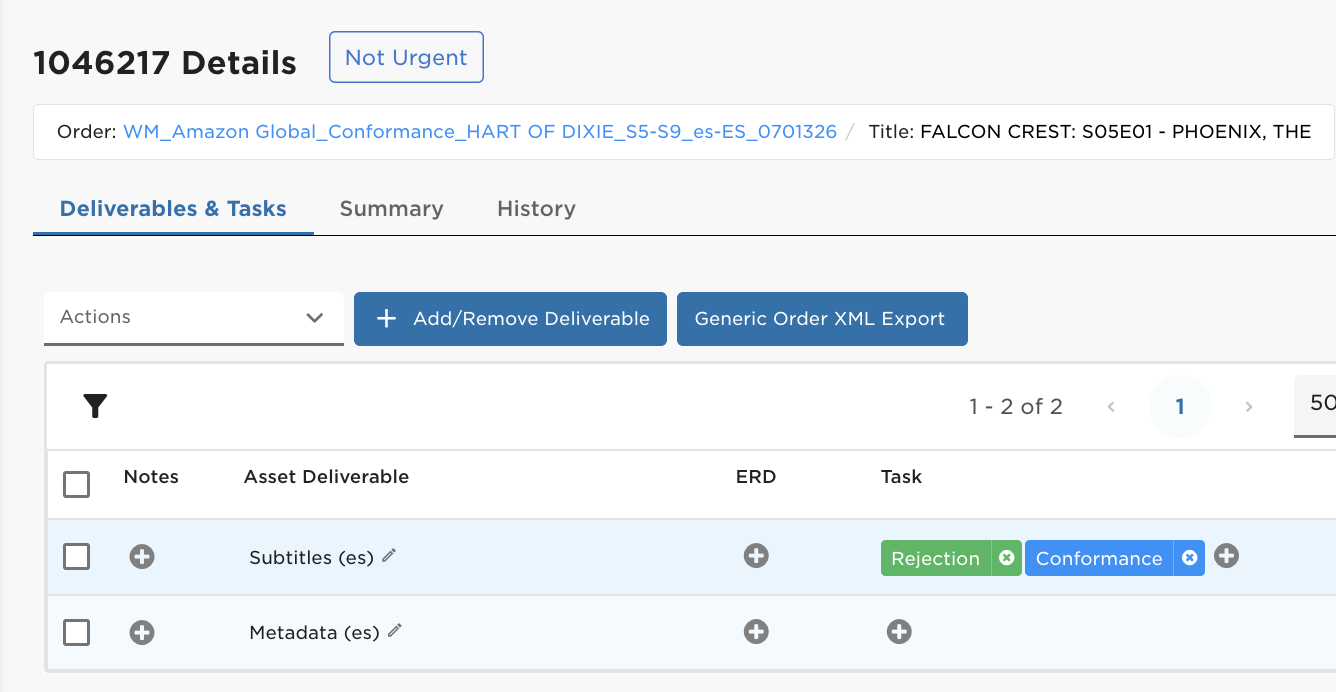Open the WM_Amazon Global_Conformance order link
The height and width of the screenshot is (692, 1336).
[480, 131]
